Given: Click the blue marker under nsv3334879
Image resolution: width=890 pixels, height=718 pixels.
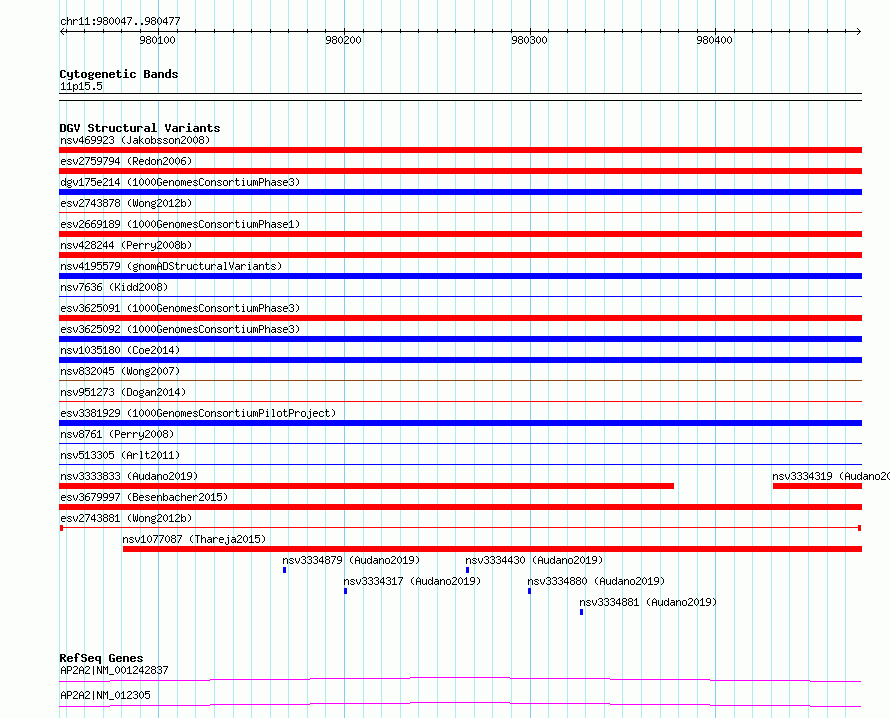Looking at the screenshot, I should [284, 570].
